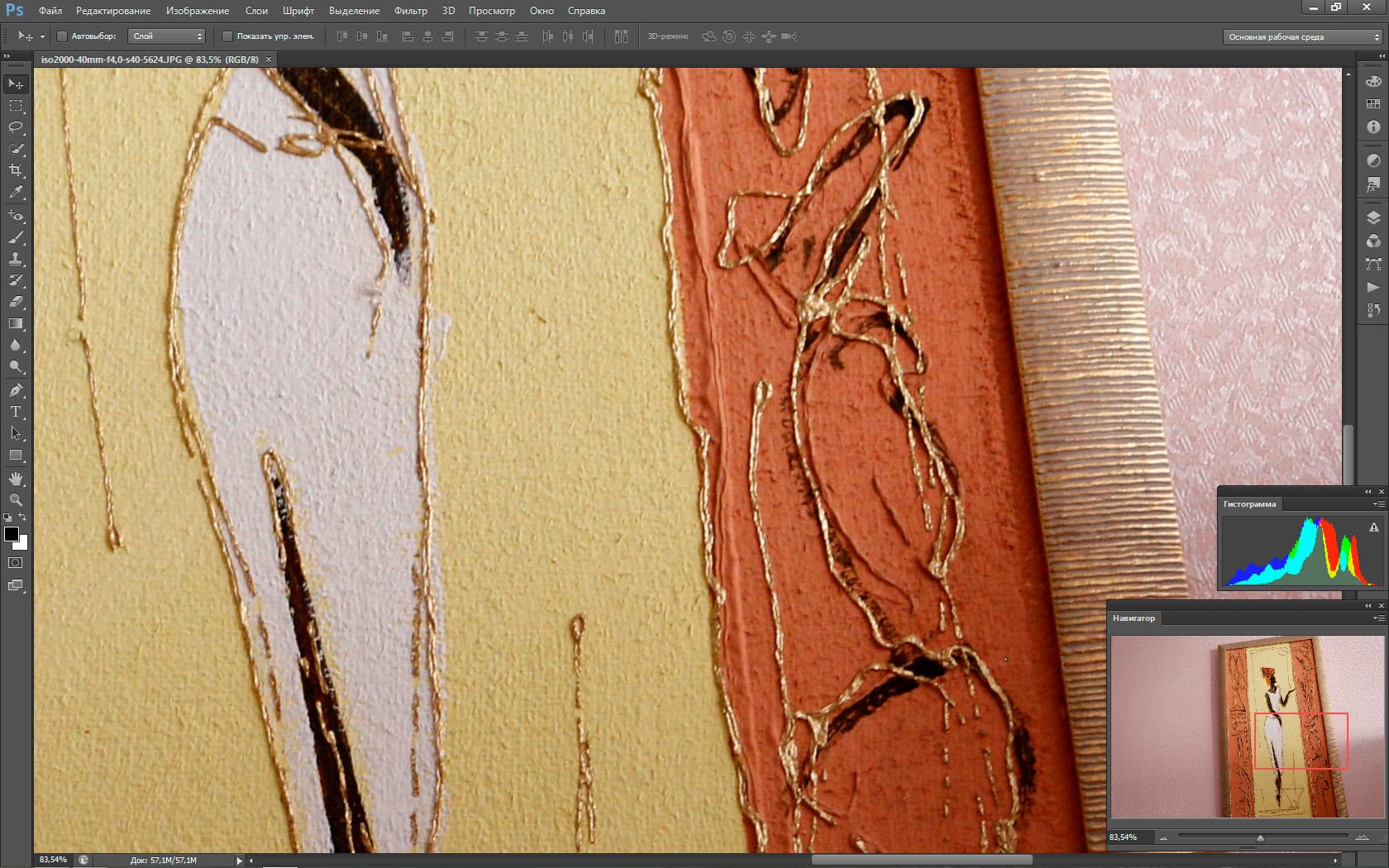Select the Rectangle shape tool

tap(16, 455)
